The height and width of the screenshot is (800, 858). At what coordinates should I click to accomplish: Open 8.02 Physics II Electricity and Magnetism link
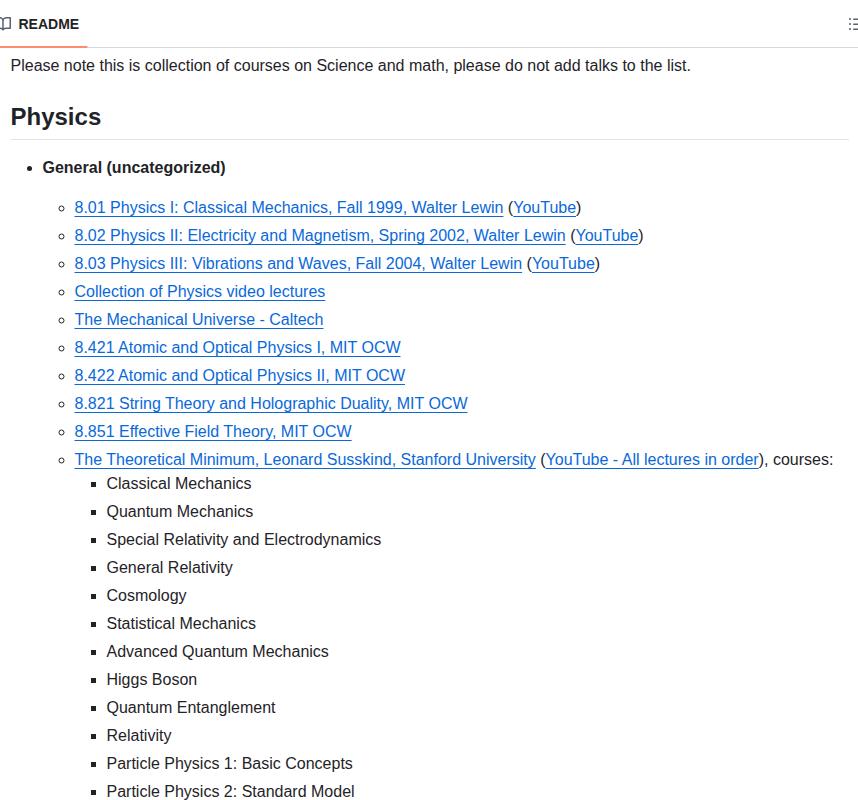(x=320, y=236)
